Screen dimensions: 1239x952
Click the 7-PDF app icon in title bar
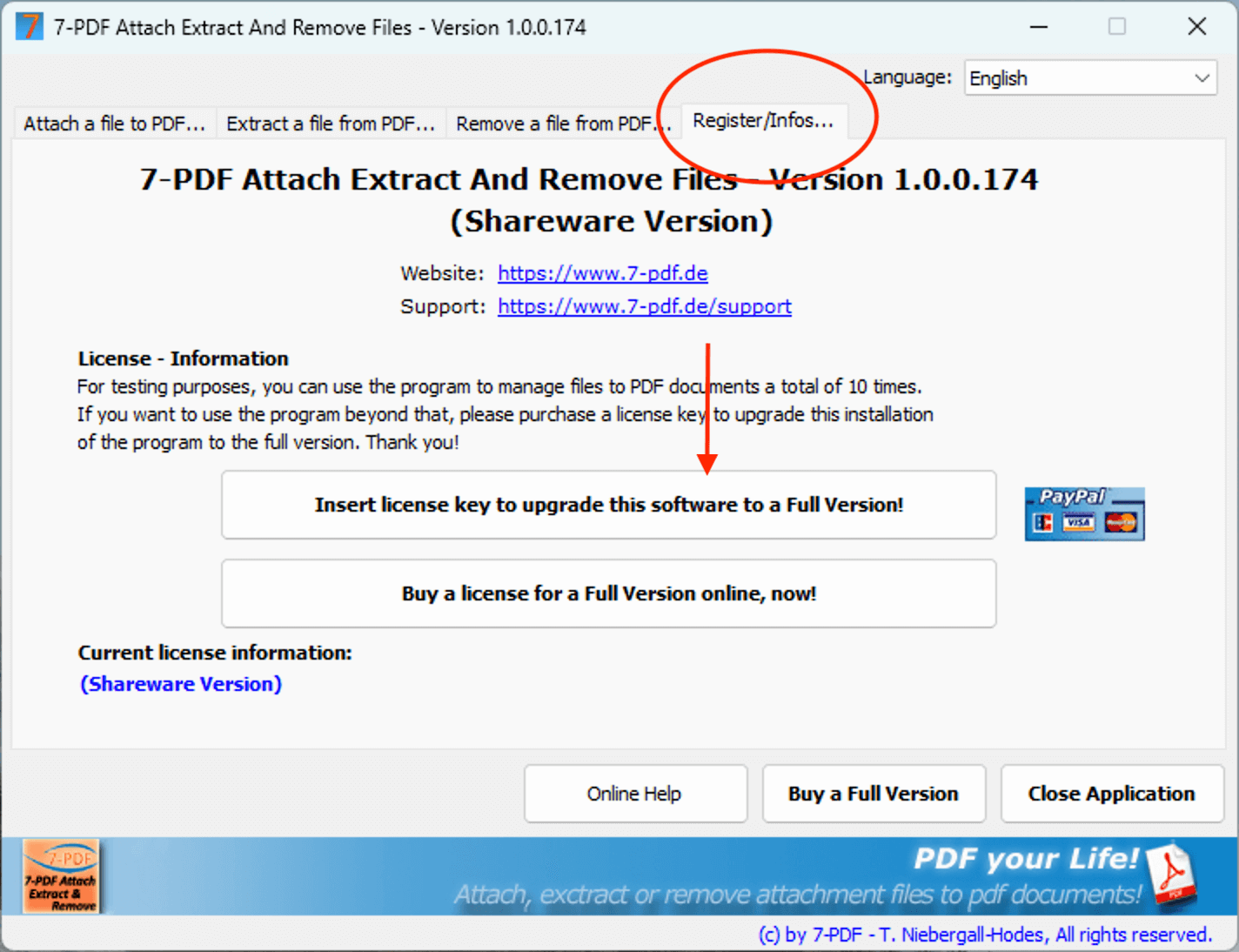[x=29, y=27]
